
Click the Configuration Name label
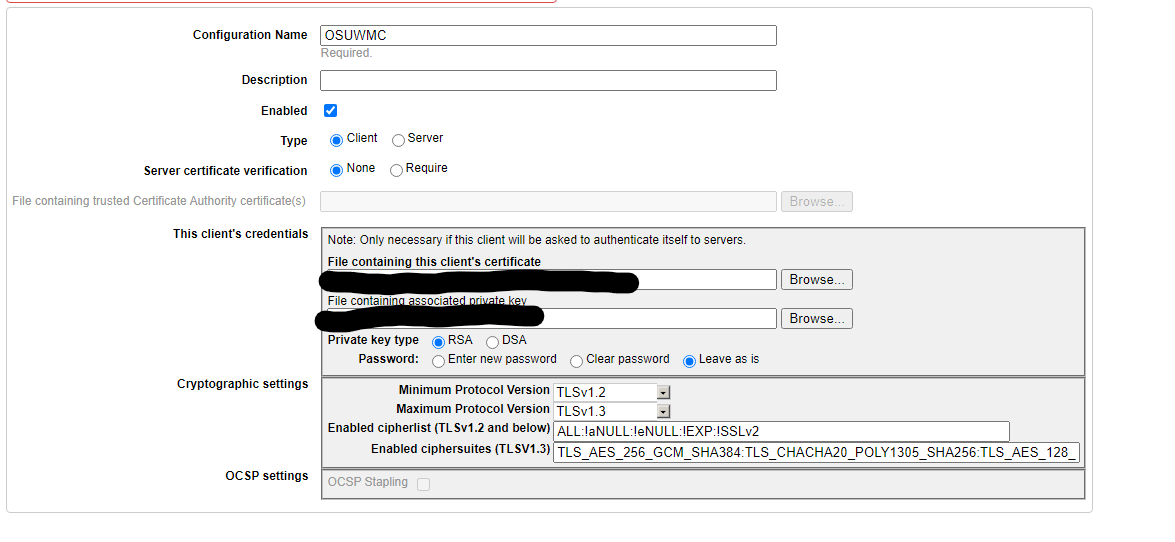click(x=250, y=34)
